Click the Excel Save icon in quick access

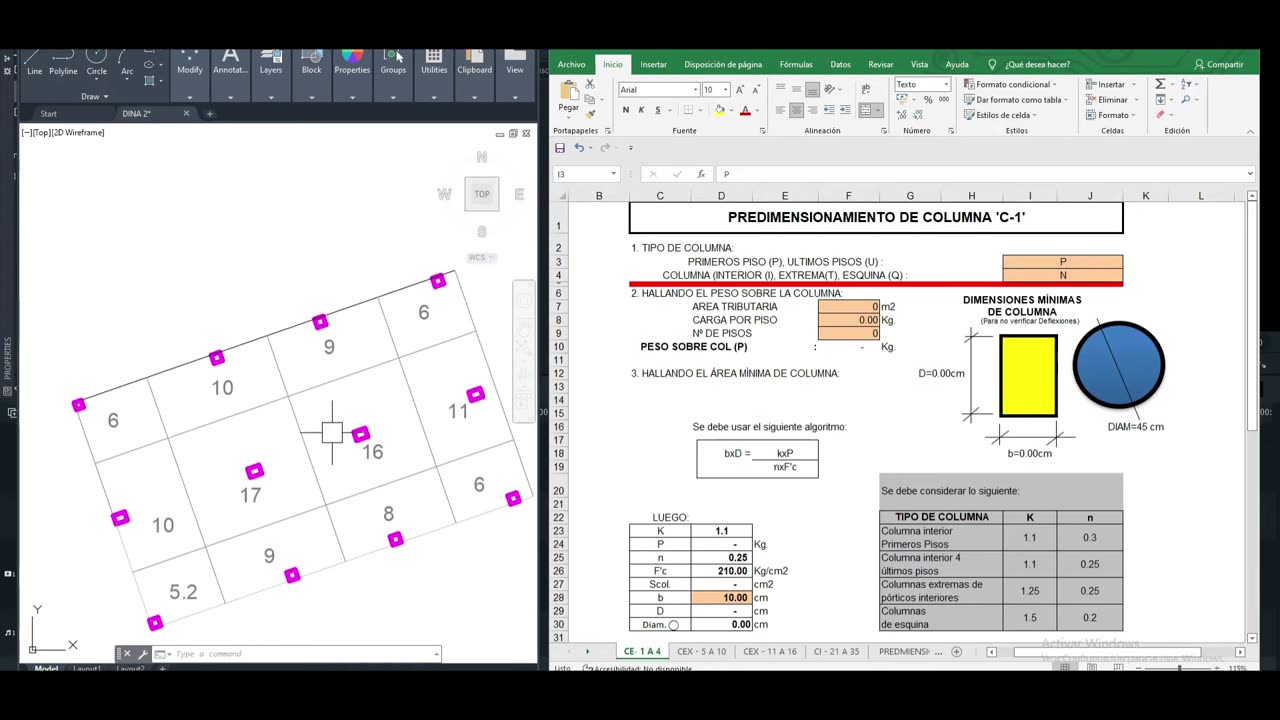[x=560, y=148]
